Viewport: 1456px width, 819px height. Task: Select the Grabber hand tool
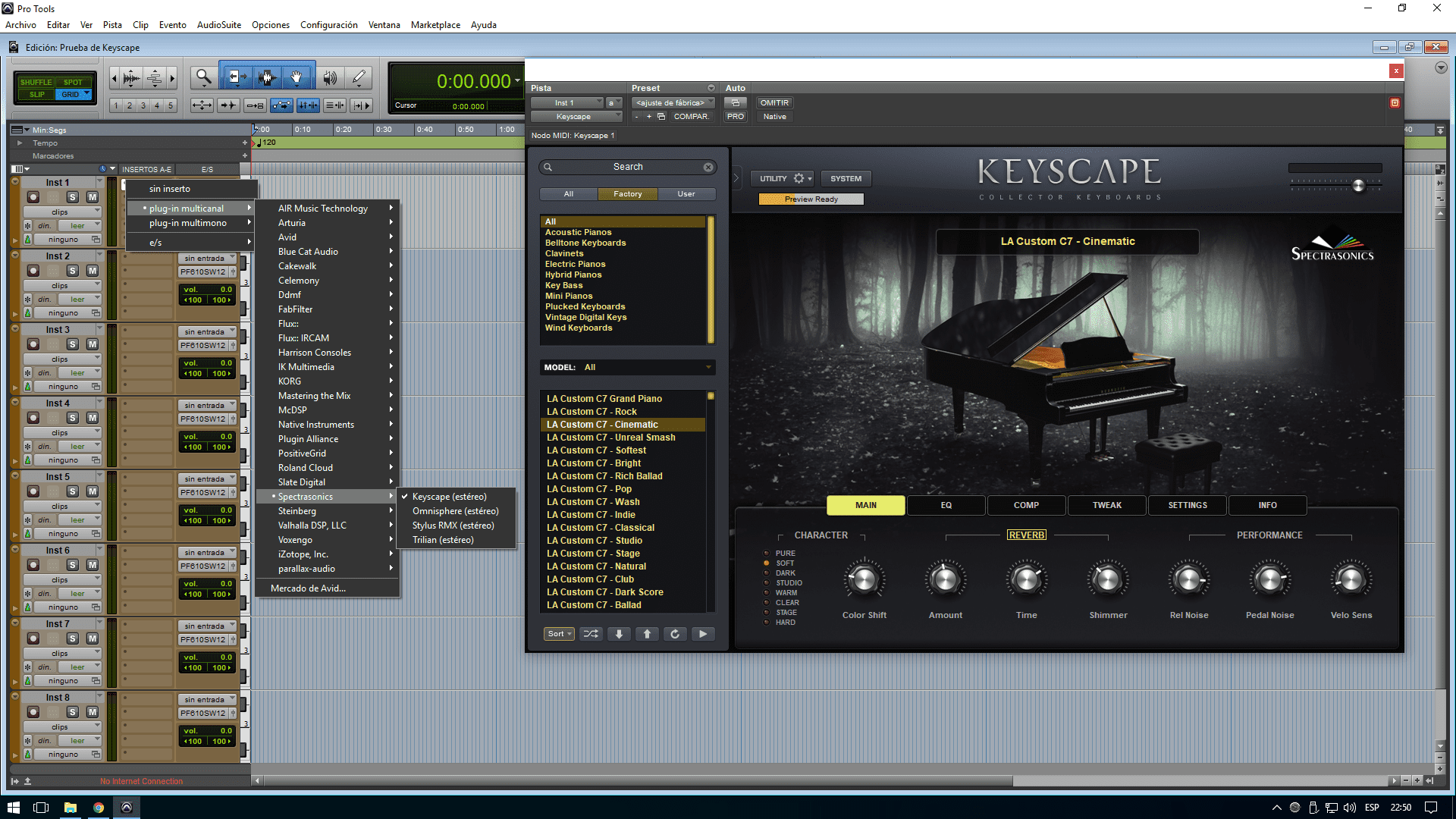tap(297, 77)
